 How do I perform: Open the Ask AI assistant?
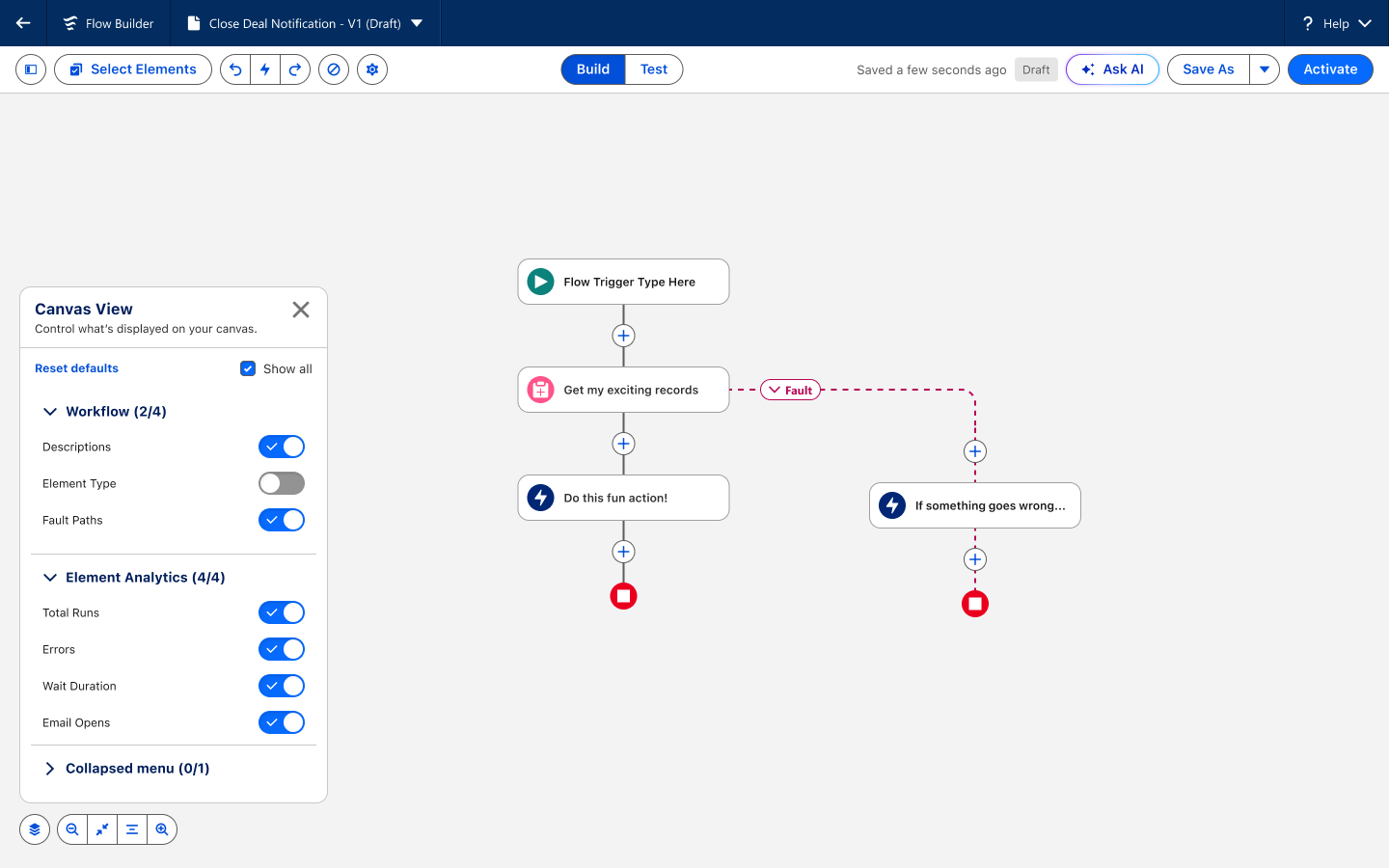point(1112,69)
